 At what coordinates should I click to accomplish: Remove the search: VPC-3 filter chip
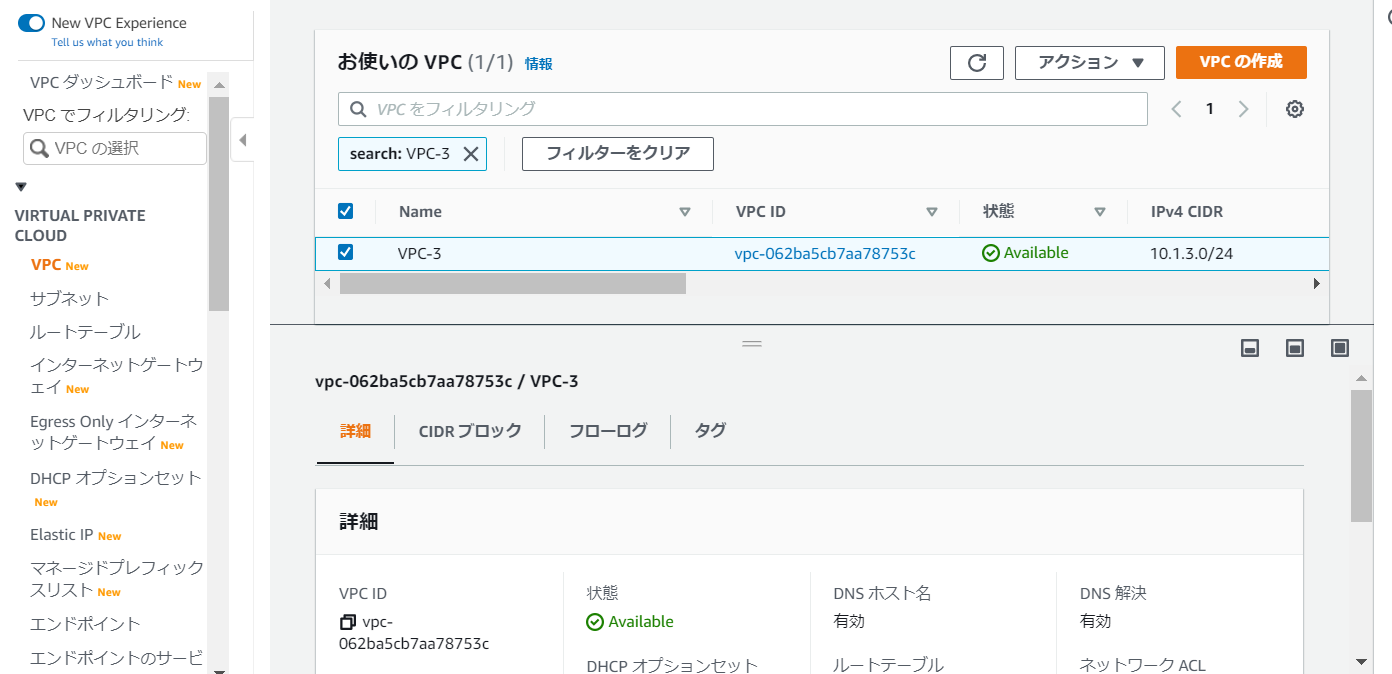point(470,154)
